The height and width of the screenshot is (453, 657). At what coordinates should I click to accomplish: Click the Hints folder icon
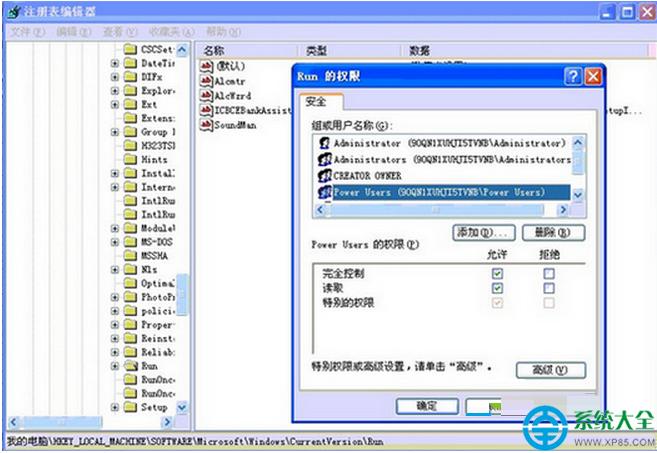pos(131,160)
